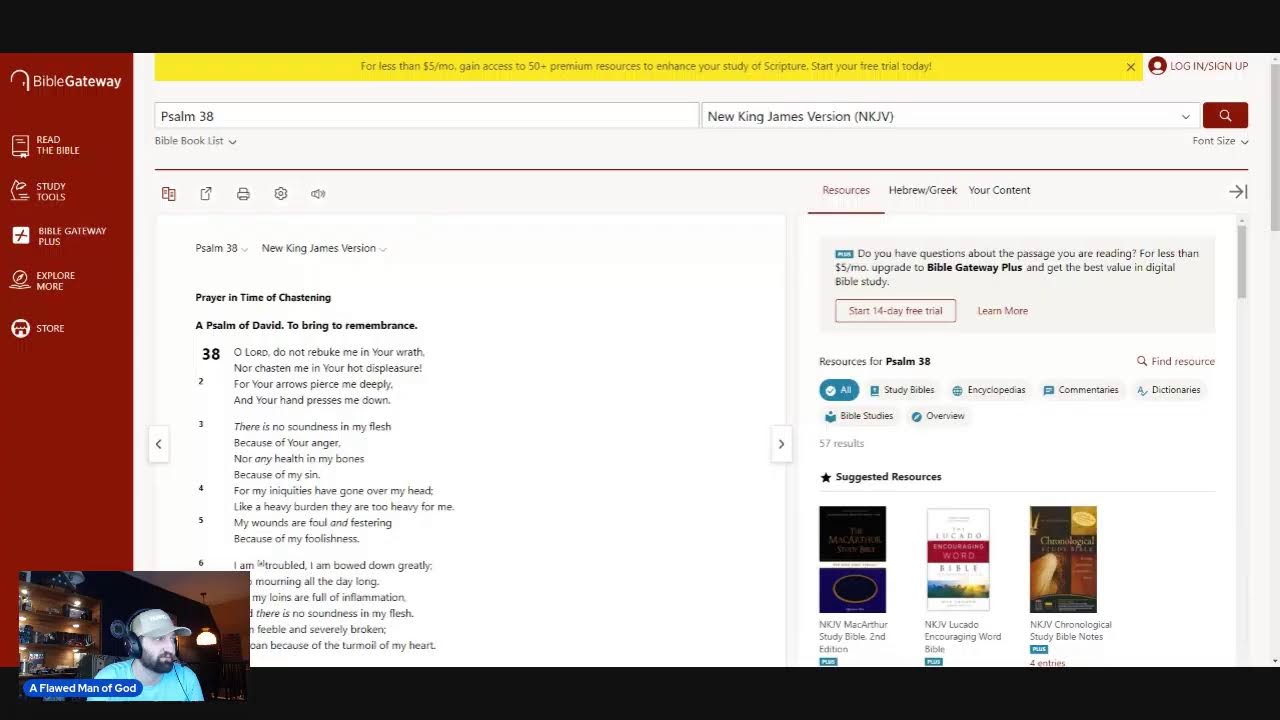Click the Bible Gateway Plus bold text

click(x=975, y=268)
